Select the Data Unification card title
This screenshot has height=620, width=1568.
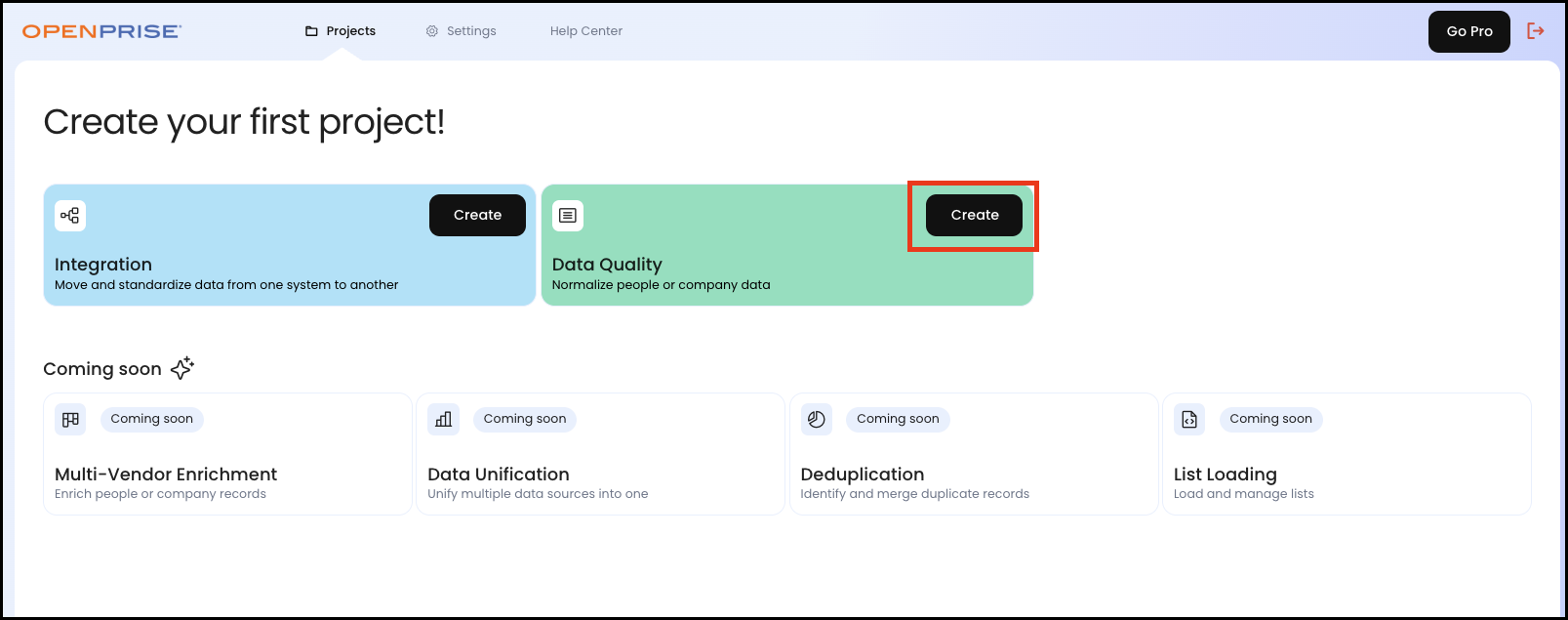(x=499, y=475)
